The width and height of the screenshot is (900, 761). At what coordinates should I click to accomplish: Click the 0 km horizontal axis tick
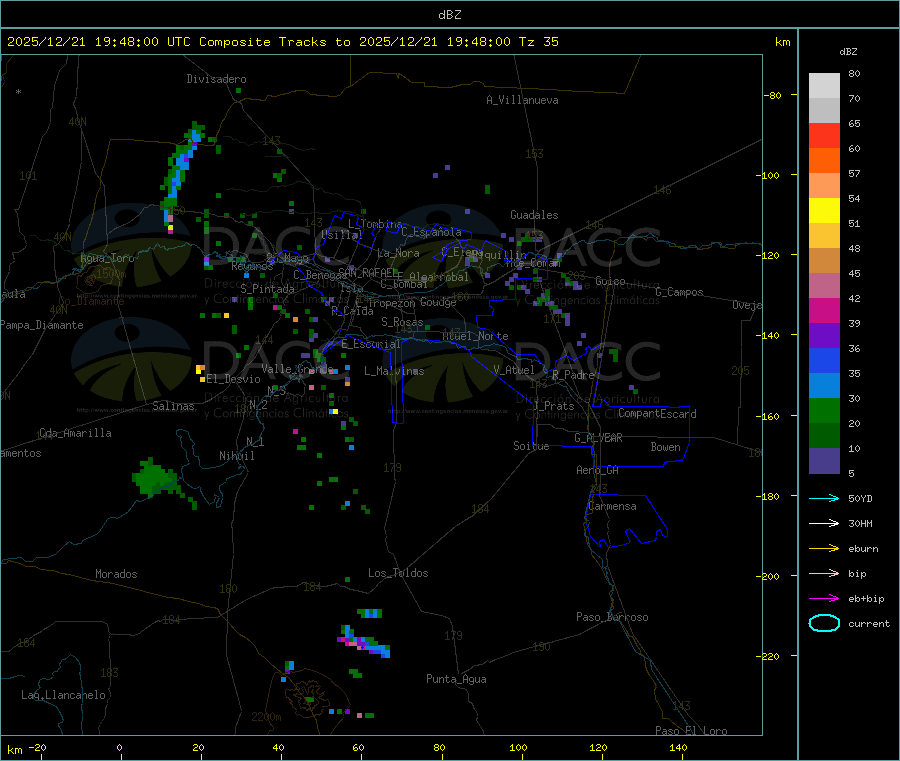119,747
